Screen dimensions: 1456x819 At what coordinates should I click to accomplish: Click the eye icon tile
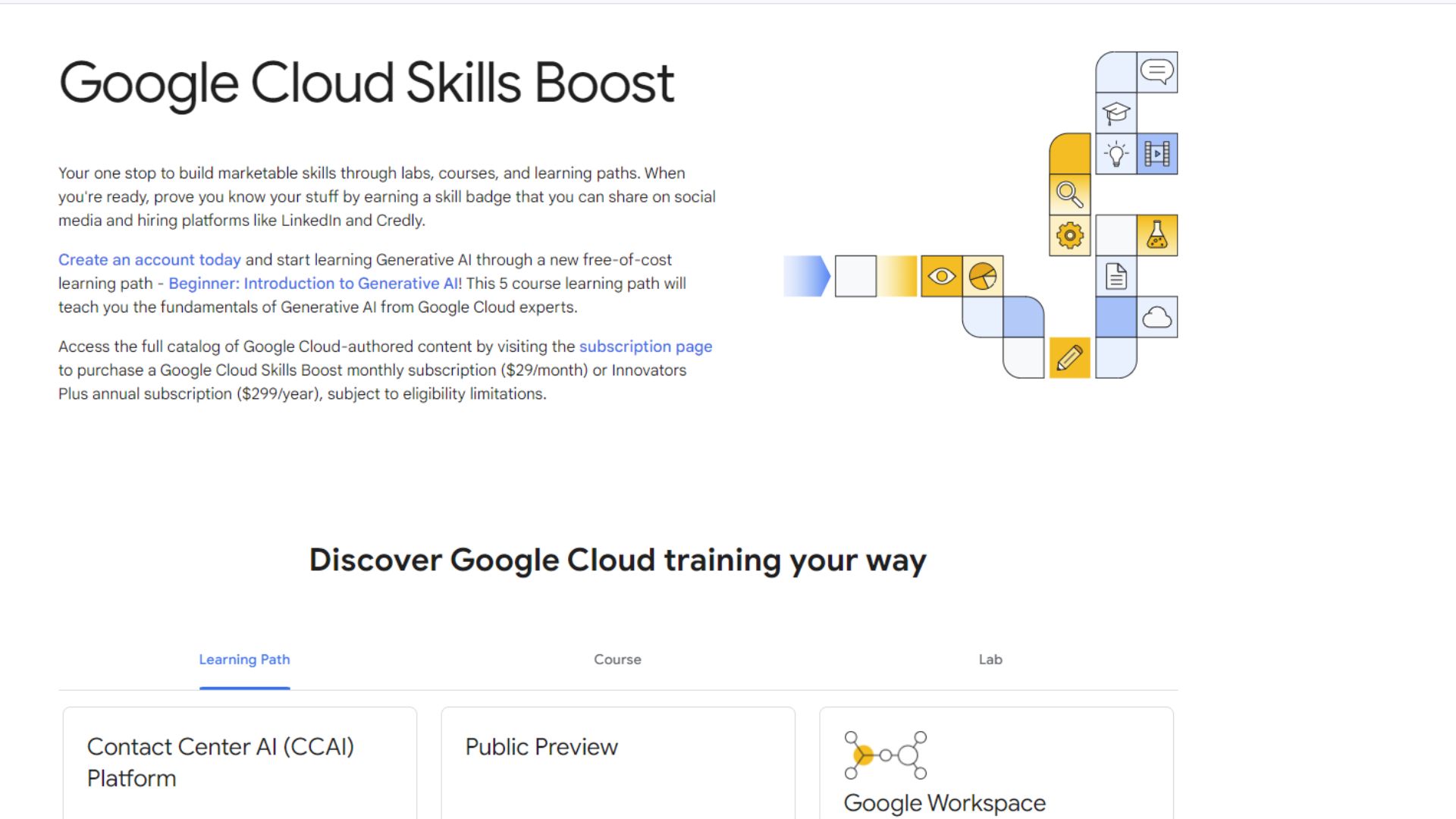[942, 276]
